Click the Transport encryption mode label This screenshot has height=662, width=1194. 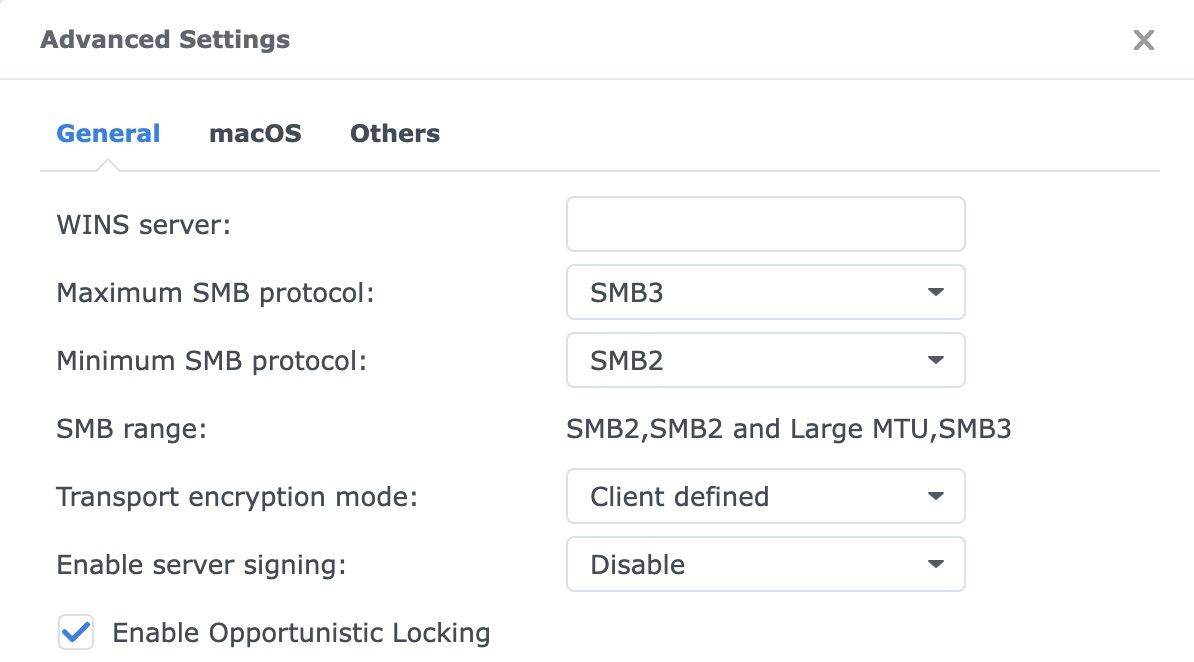pyautogui.click(x=236, y=497)
